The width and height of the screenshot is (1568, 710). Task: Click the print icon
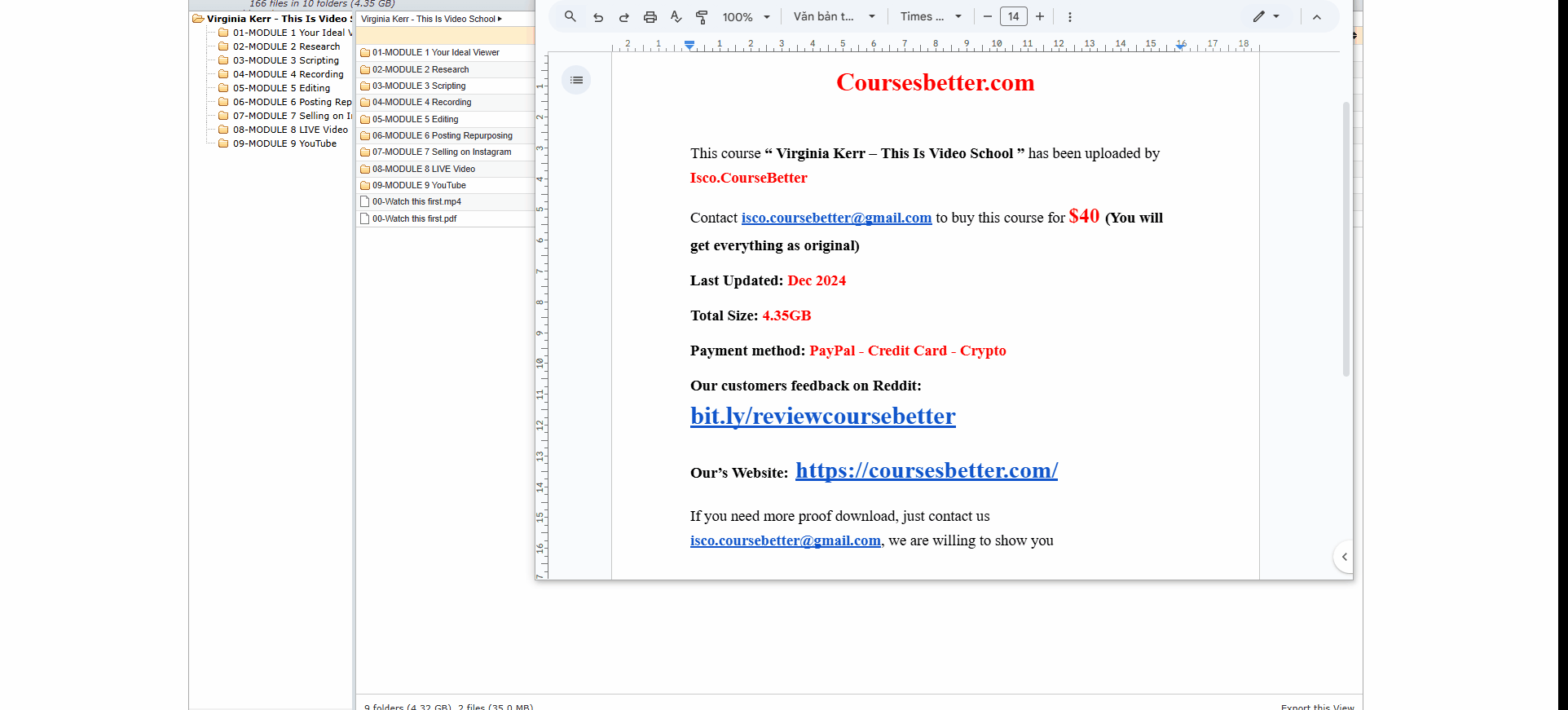pyautogui.click(x=650, y=17)
